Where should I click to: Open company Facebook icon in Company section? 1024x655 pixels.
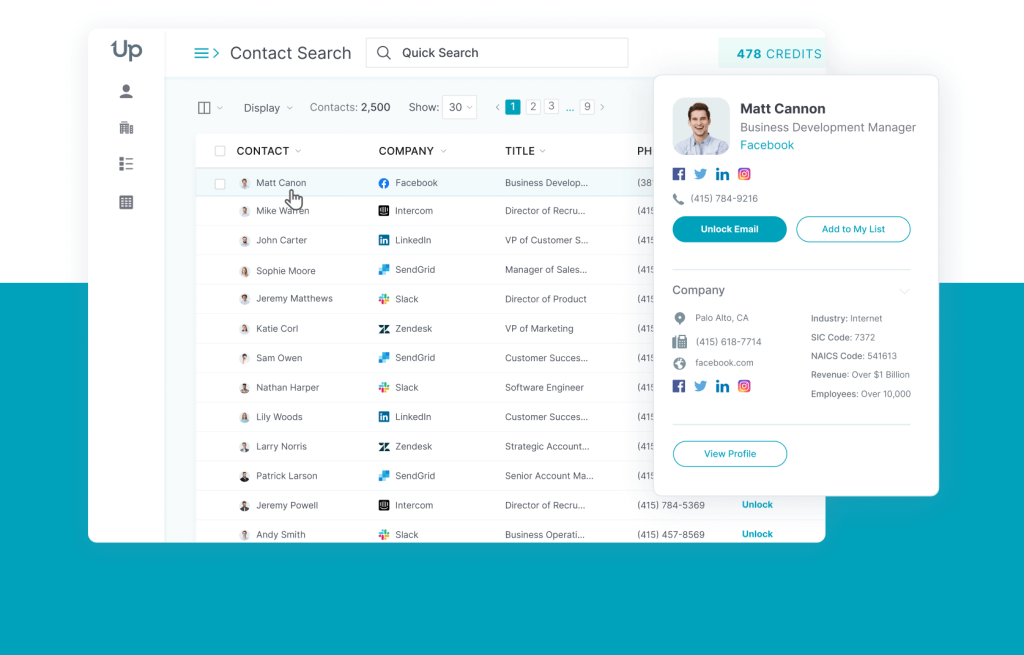click(x=679, y=386)
